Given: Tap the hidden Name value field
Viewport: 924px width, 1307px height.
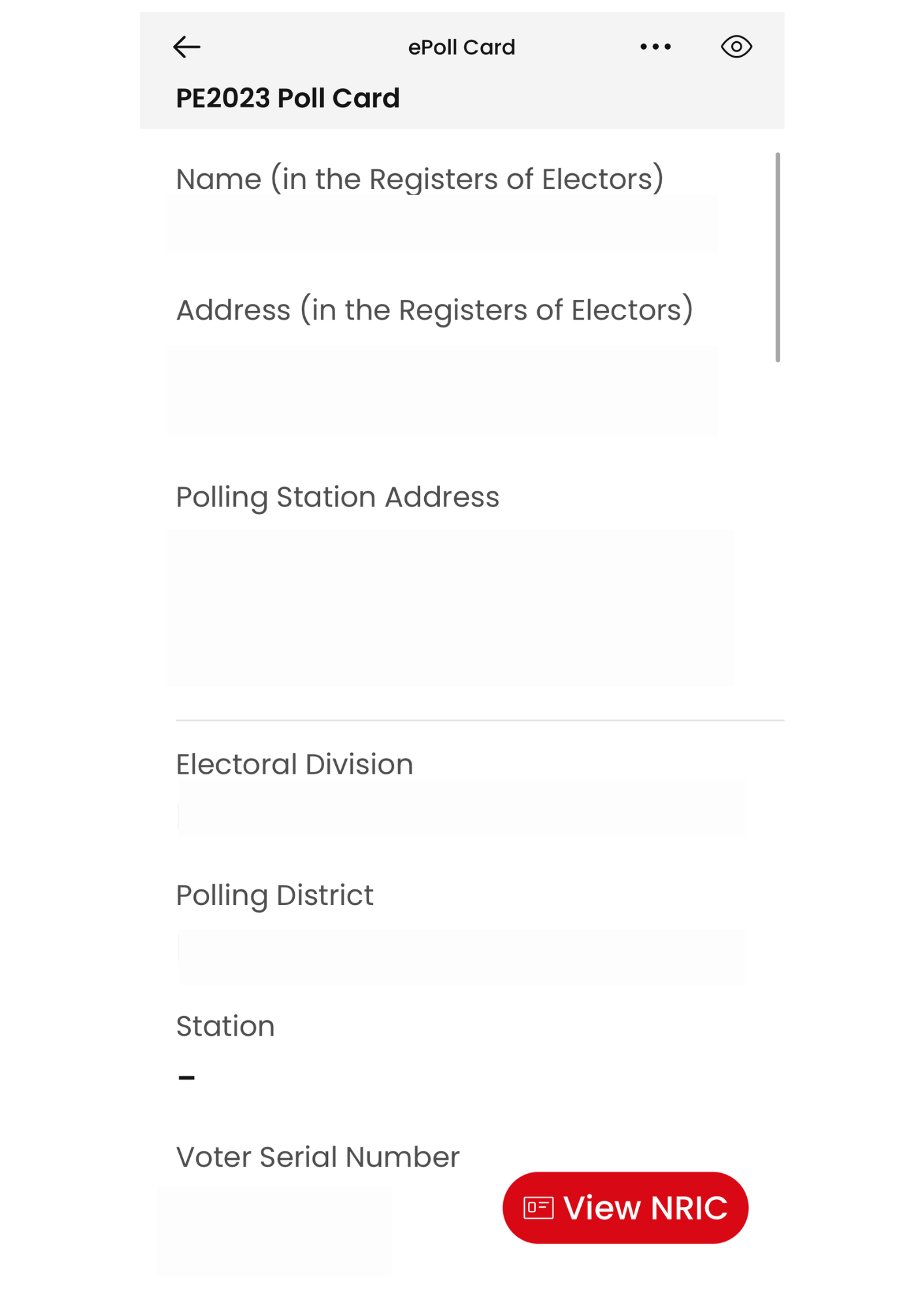Looking at the screenshot, I should [442, 223].
